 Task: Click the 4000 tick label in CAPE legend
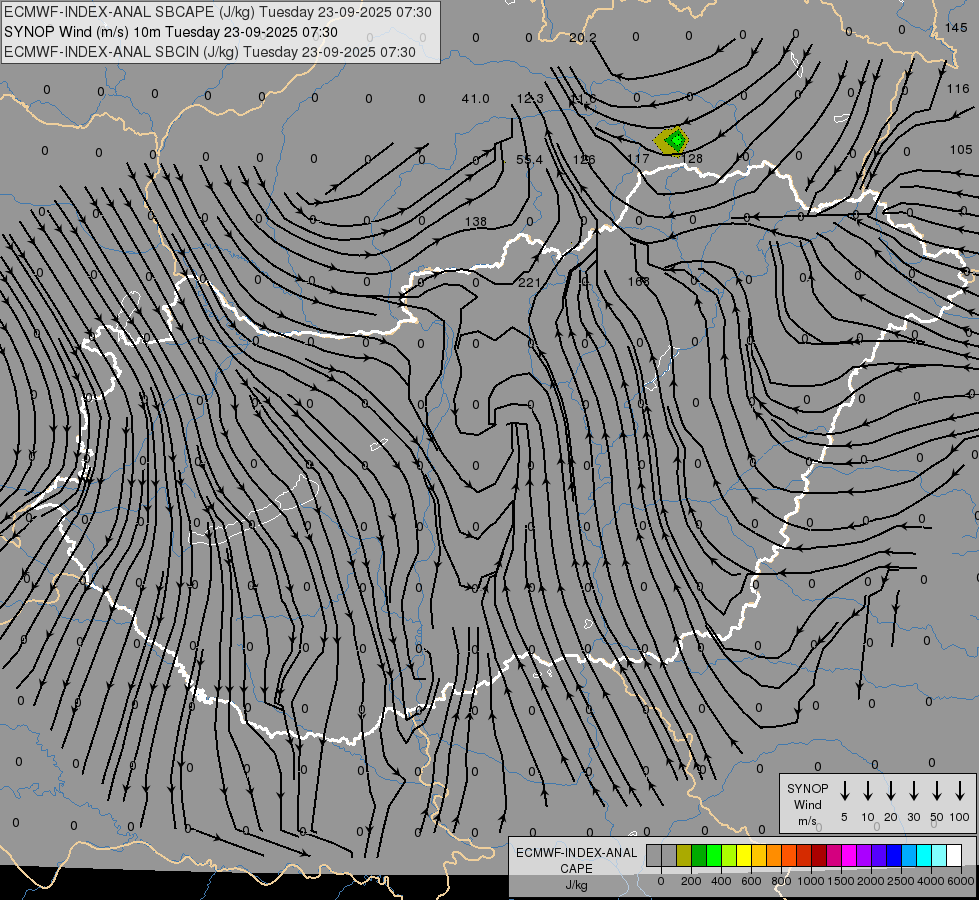(930, 881)
